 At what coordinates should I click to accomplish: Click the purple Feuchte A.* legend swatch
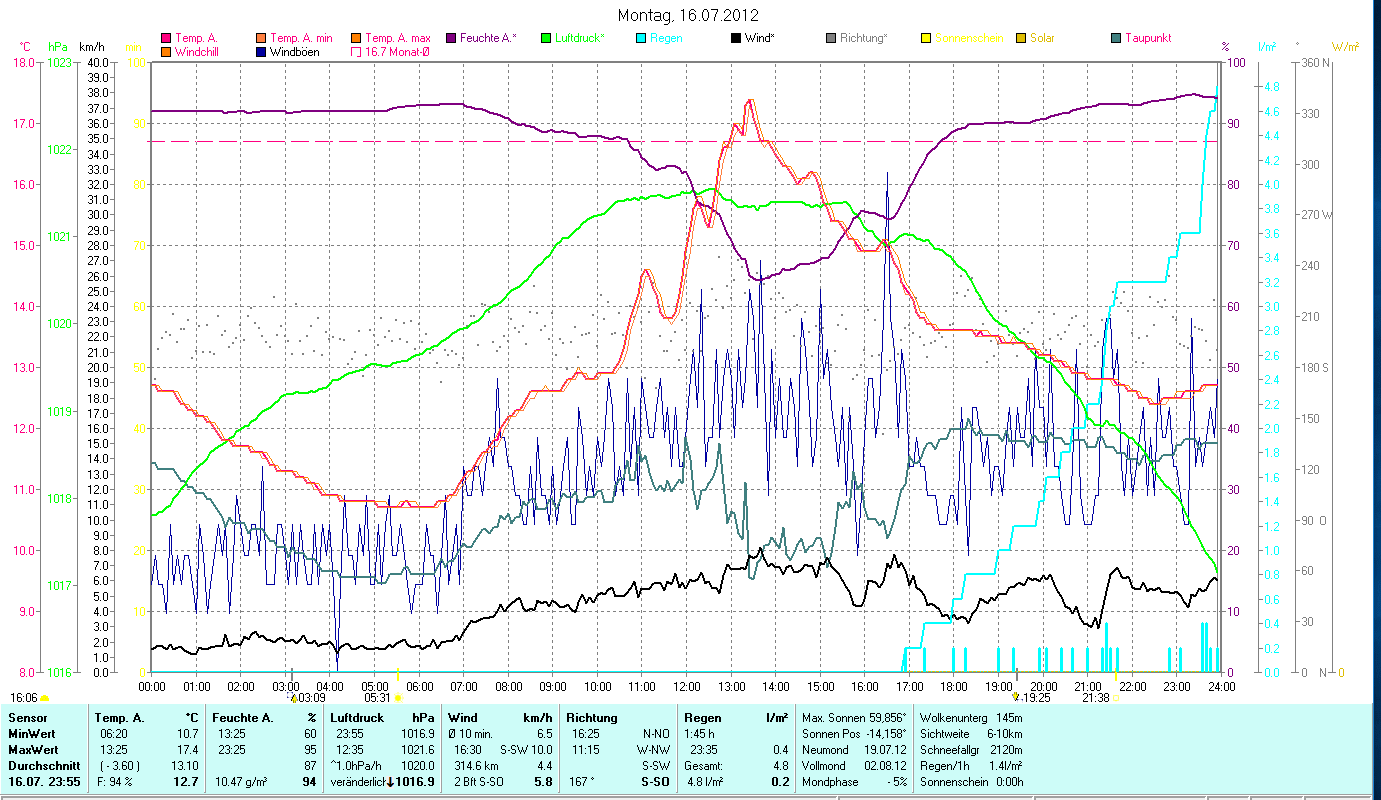pyautogui.click(x=450, y=38)
